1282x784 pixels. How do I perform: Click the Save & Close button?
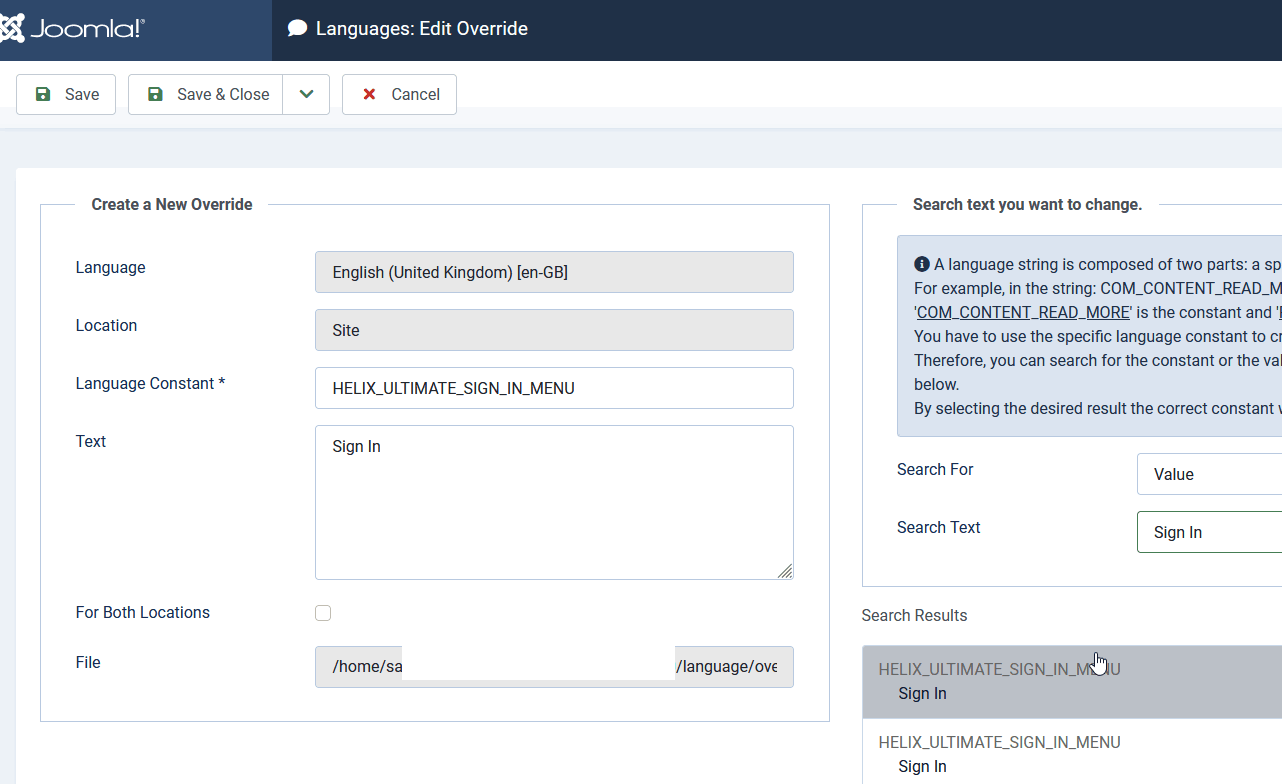[206, 94]
